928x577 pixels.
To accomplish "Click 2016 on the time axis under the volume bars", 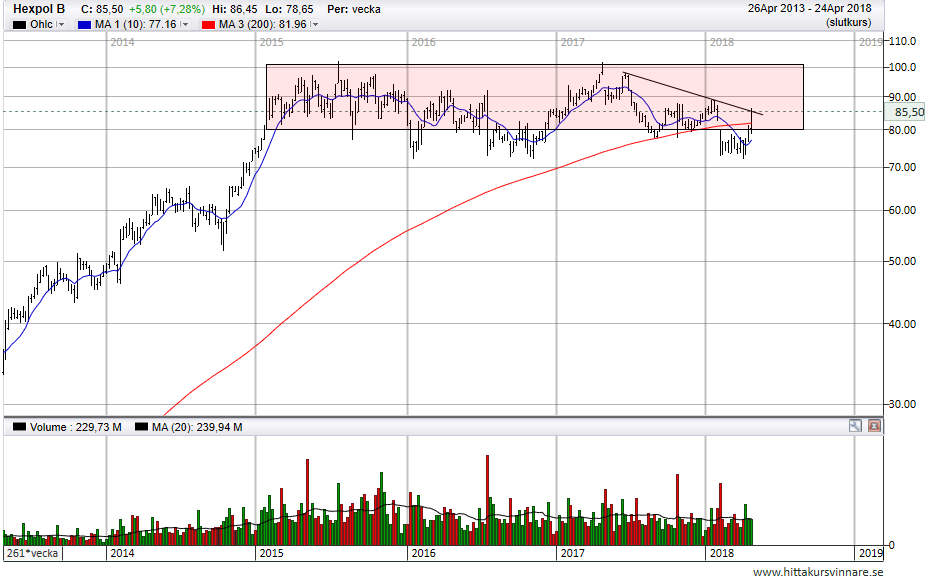I will click(x=423, y=553).
